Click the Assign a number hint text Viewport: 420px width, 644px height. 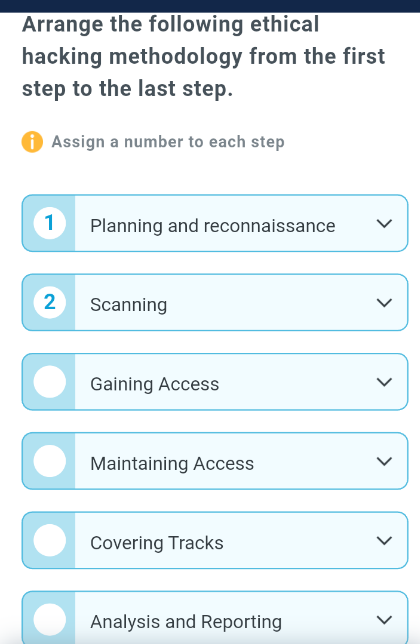pyautogui.click(x=168, y=142)
